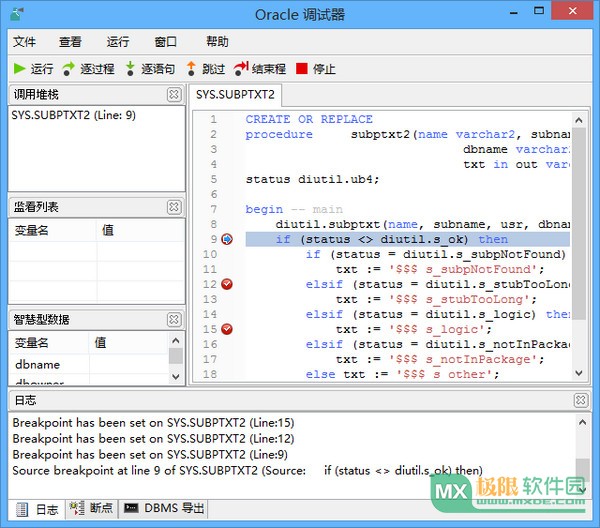The height and width of the screenshot is (528, 600).
Task: Toggle the breakpoint marker on line 12
Action: coord(227,284)
